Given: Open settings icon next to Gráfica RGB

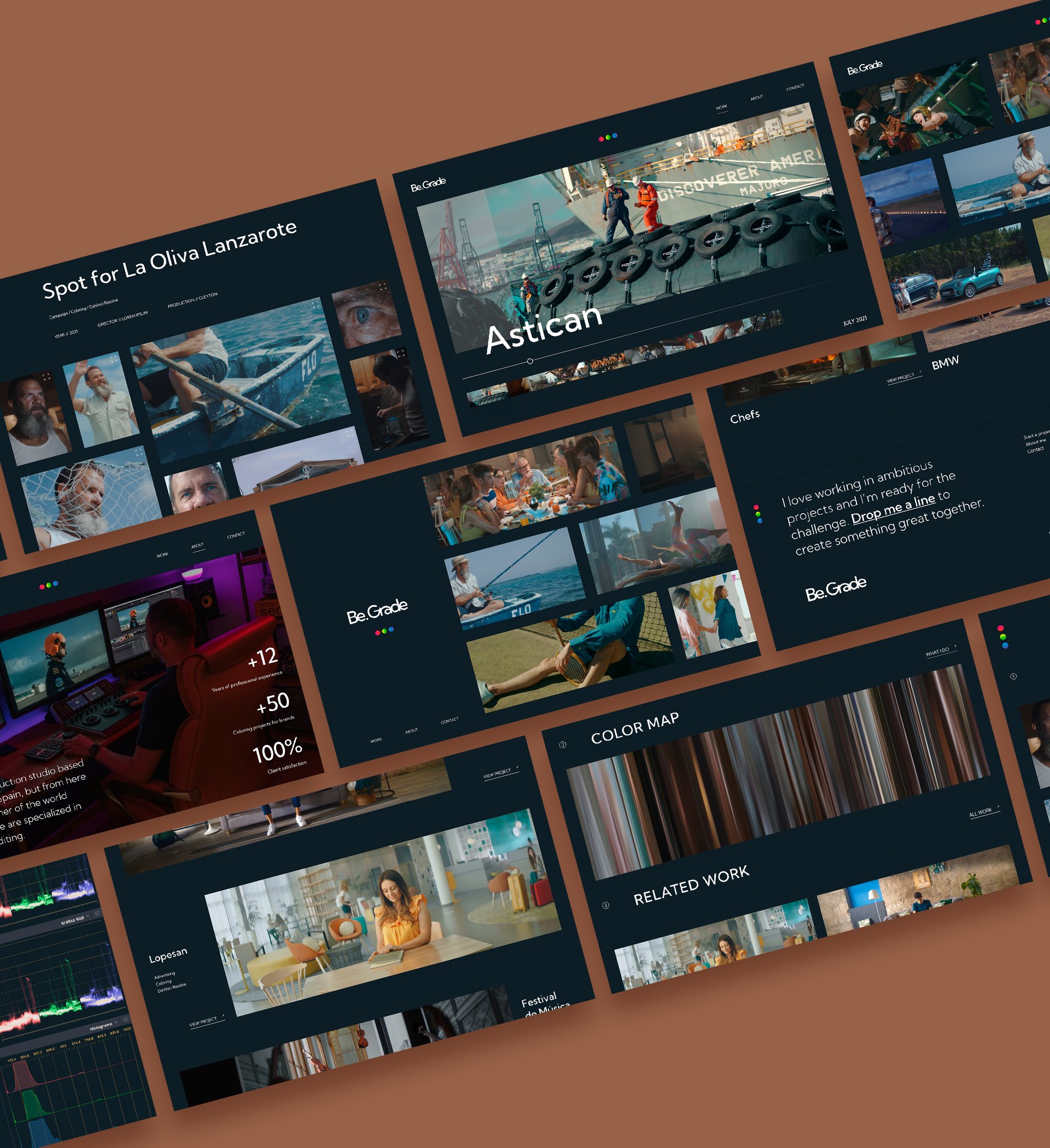Looking at the screenshot, I should pos(97,914).
